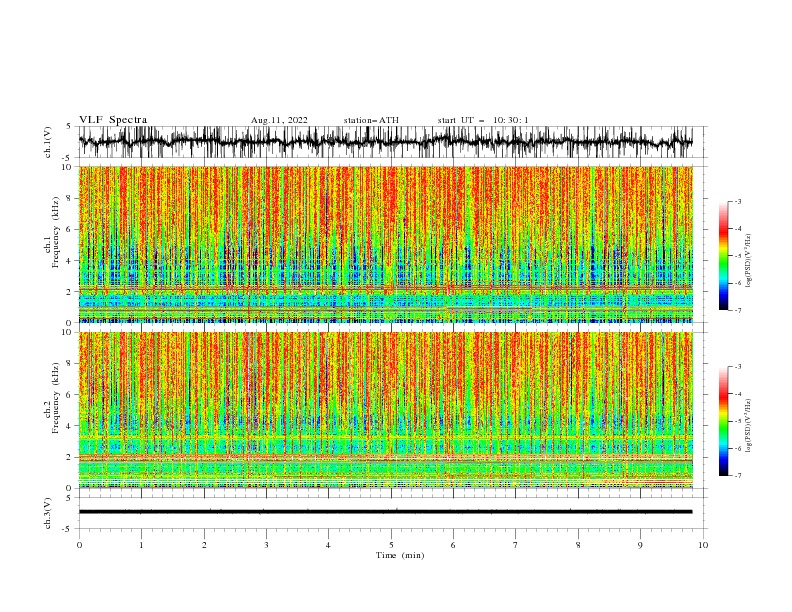This screenshot has width=792, height=612.
Task: Click the "ch.1(V)" waveform axis label
Action: pos(48,142)
